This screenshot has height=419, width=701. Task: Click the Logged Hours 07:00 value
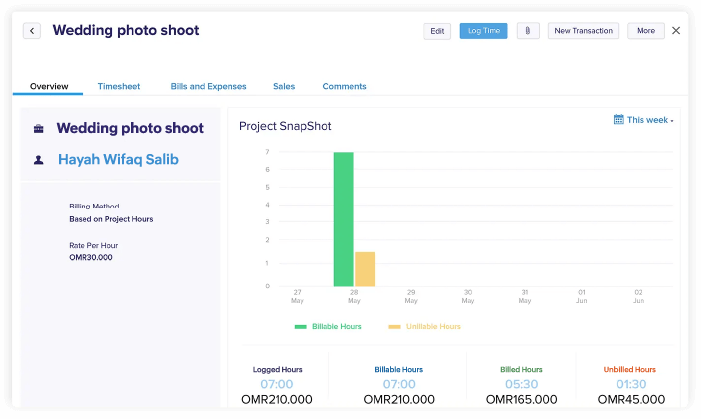click(277, 384)
